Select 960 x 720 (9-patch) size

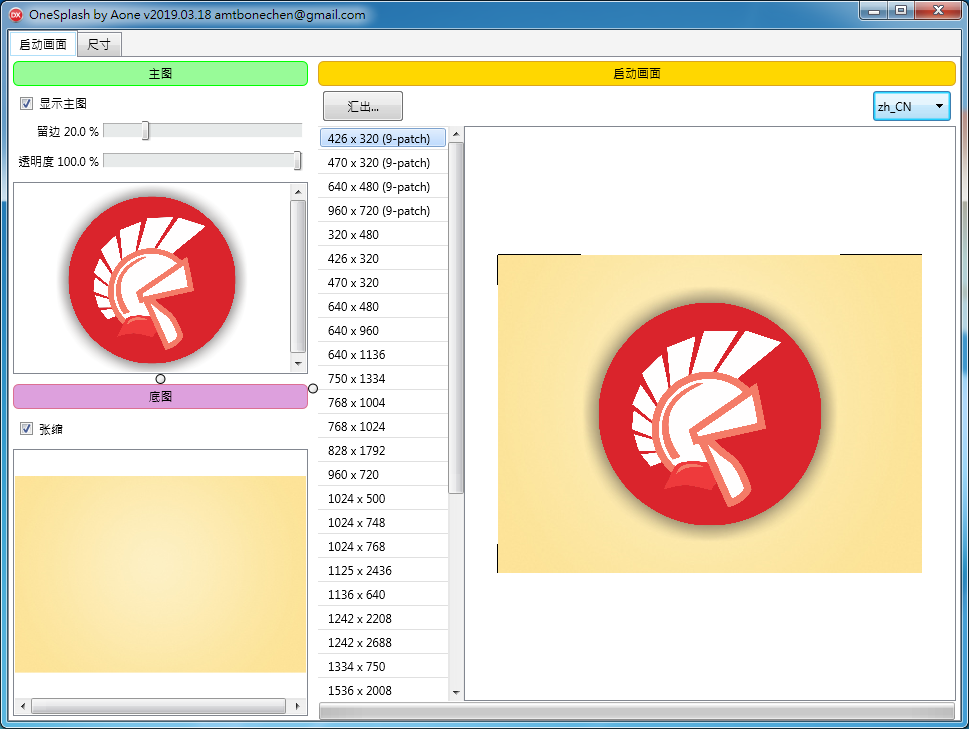[383, 211]
